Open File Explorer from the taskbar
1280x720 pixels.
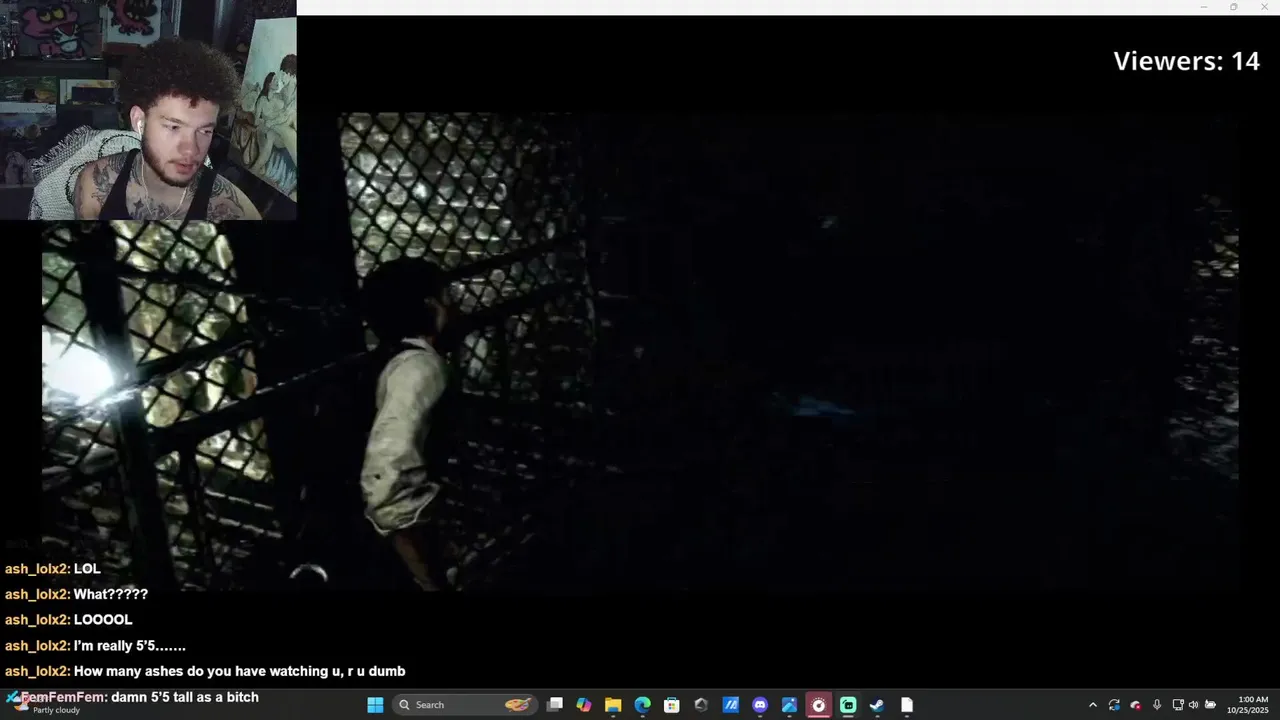click(x=613, y=705)
